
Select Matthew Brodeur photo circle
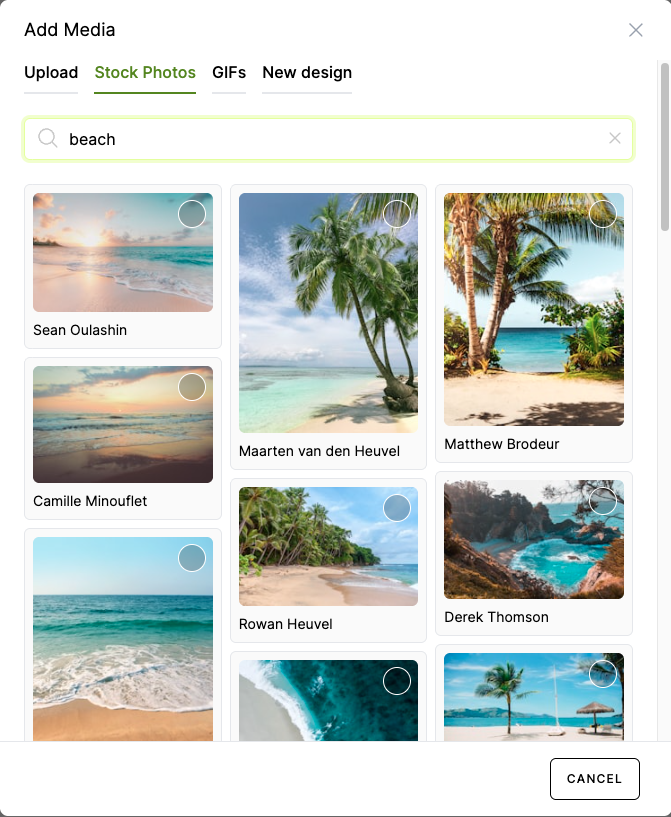point(603,214)
